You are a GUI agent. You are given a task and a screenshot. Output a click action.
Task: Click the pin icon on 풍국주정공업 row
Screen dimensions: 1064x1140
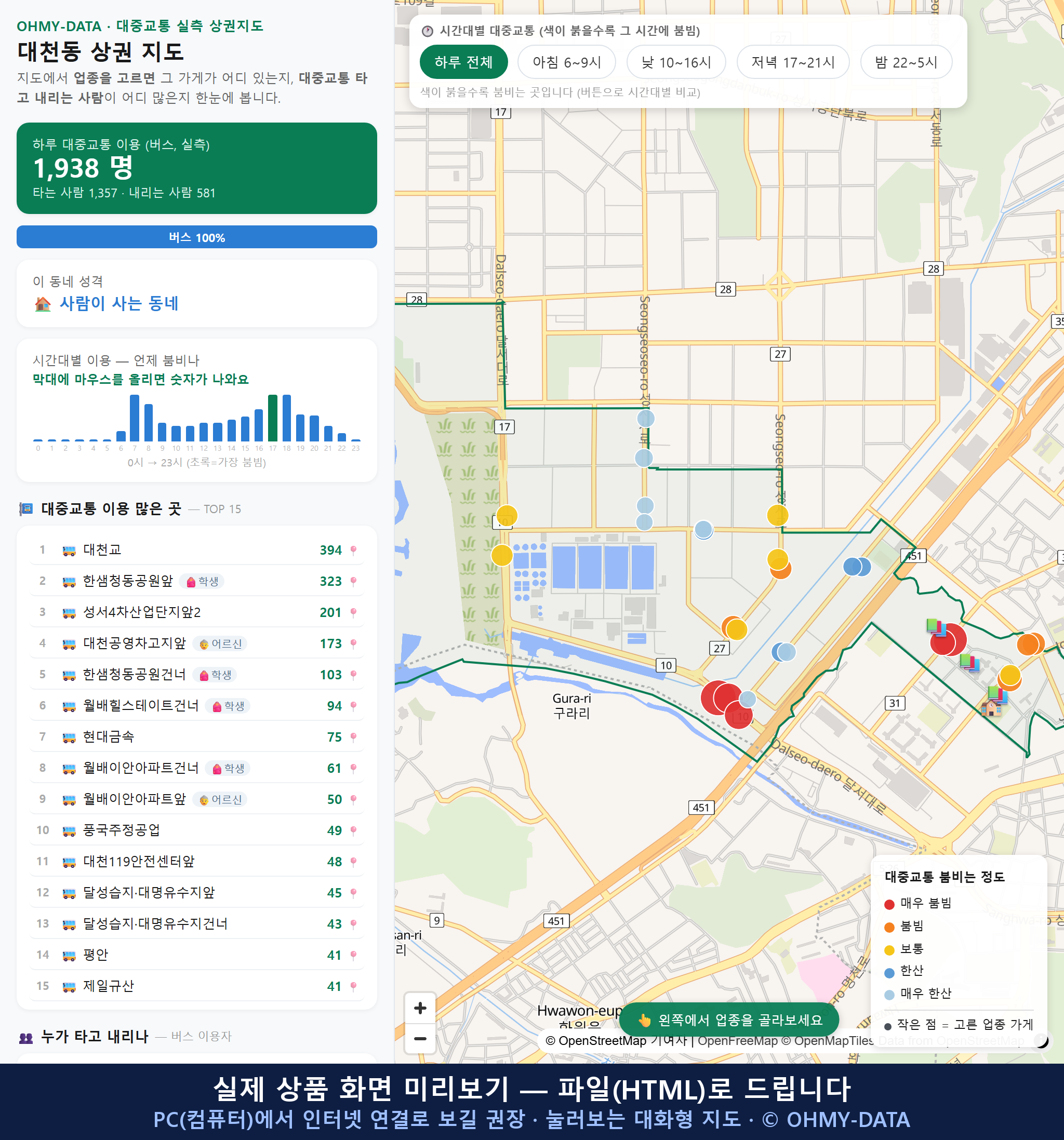(353, 831)
